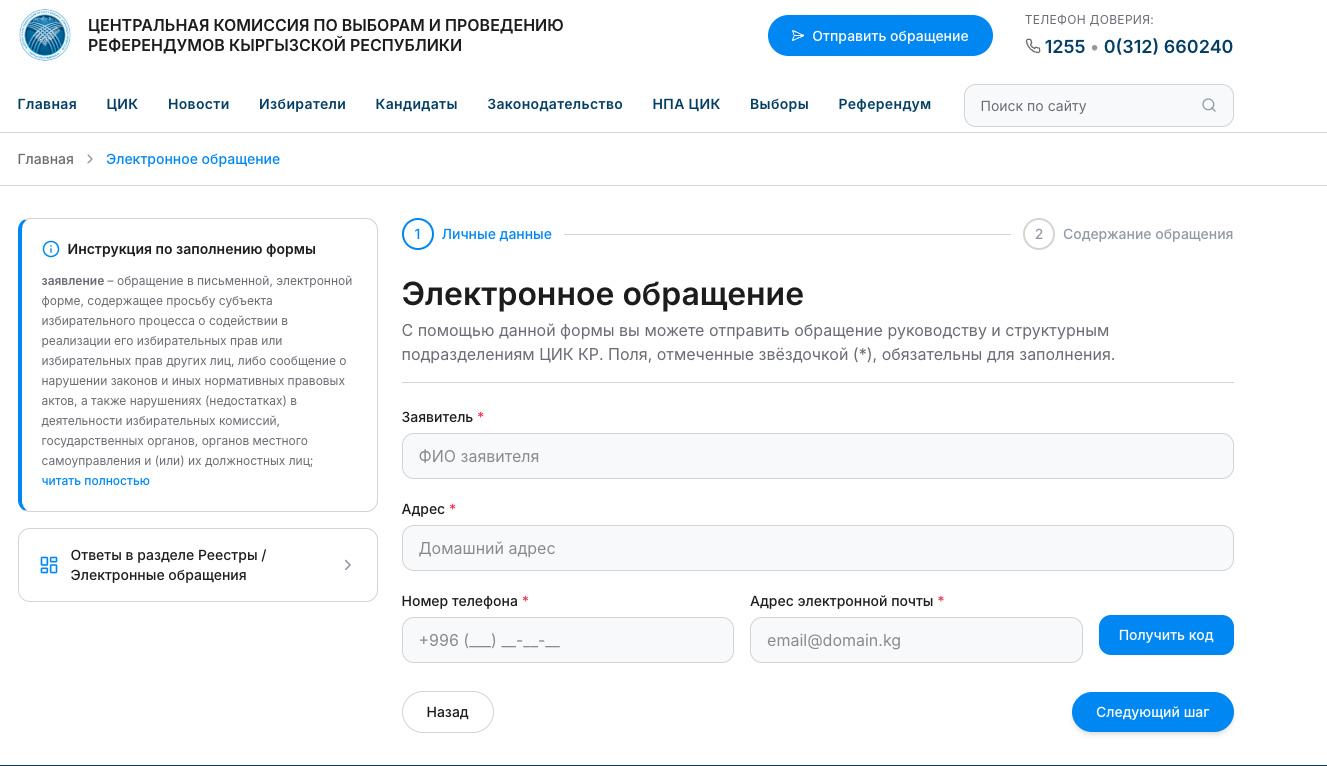
Task: Focus the email@domain.kg field
Action: 916,640
